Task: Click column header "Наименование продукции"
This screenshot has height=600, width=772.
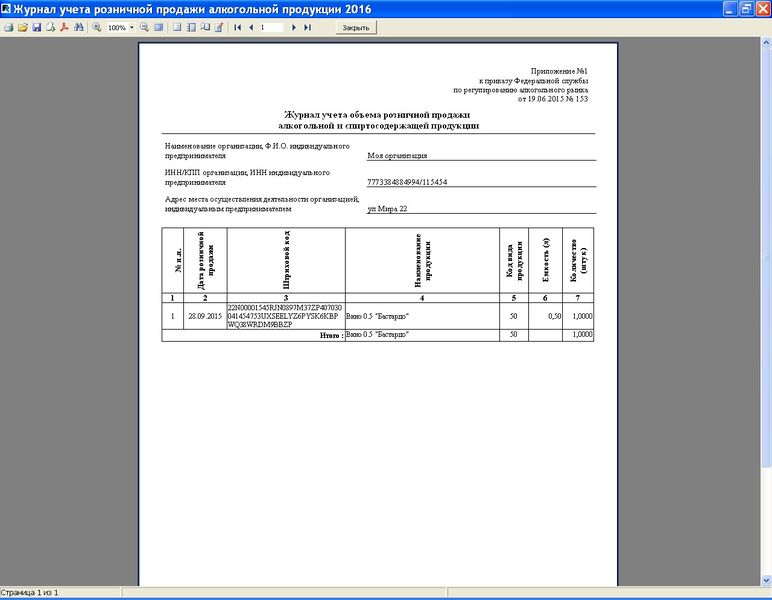Action: [x=422, y=260]
